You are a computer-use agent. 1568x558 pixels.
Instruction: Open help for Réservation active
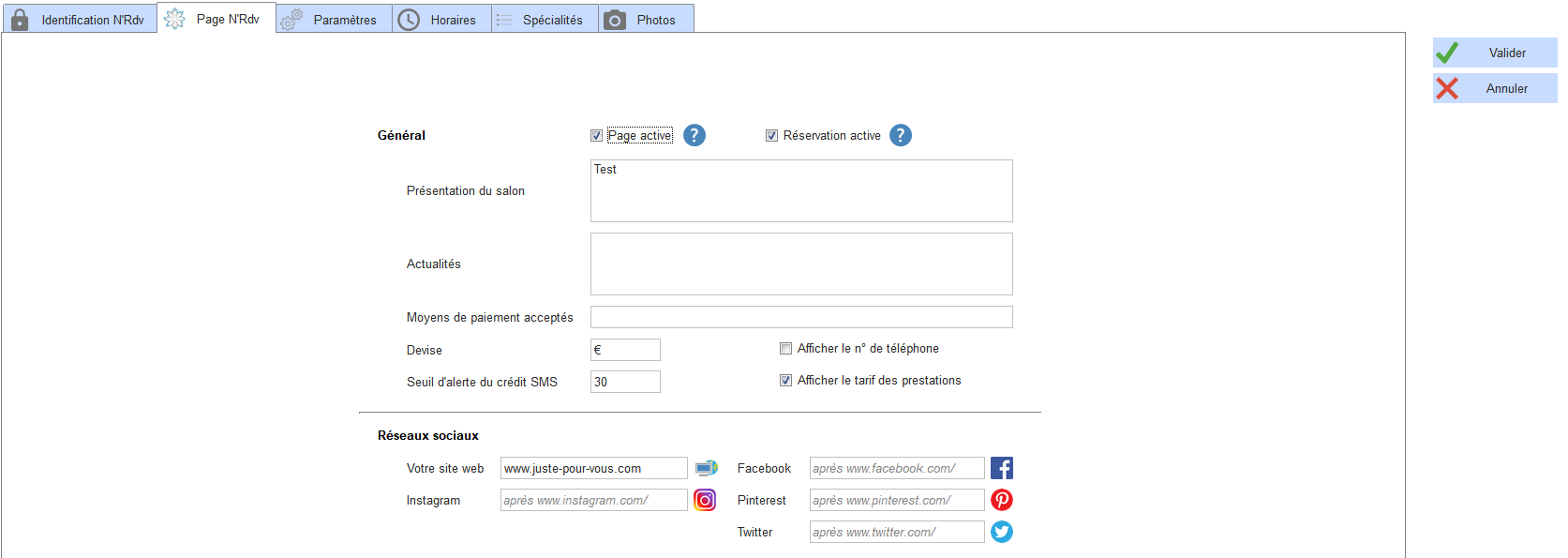pyautogui.click(x=901, y=135)
